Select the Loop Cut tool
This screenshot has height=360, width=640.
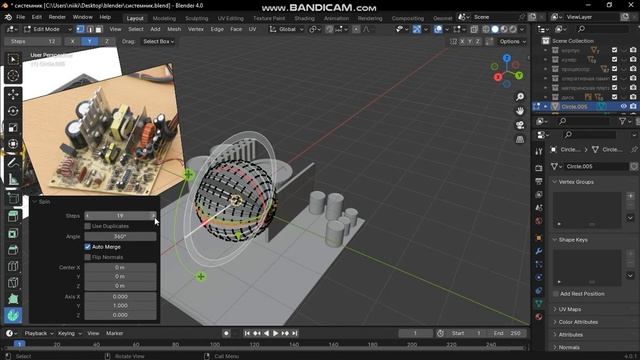point(13,266)
